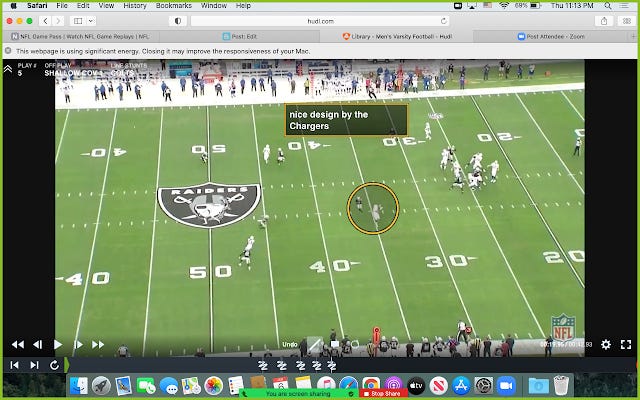Play the Hudl video clip
This screenshot has height=400, width=640.
[58, 345]
